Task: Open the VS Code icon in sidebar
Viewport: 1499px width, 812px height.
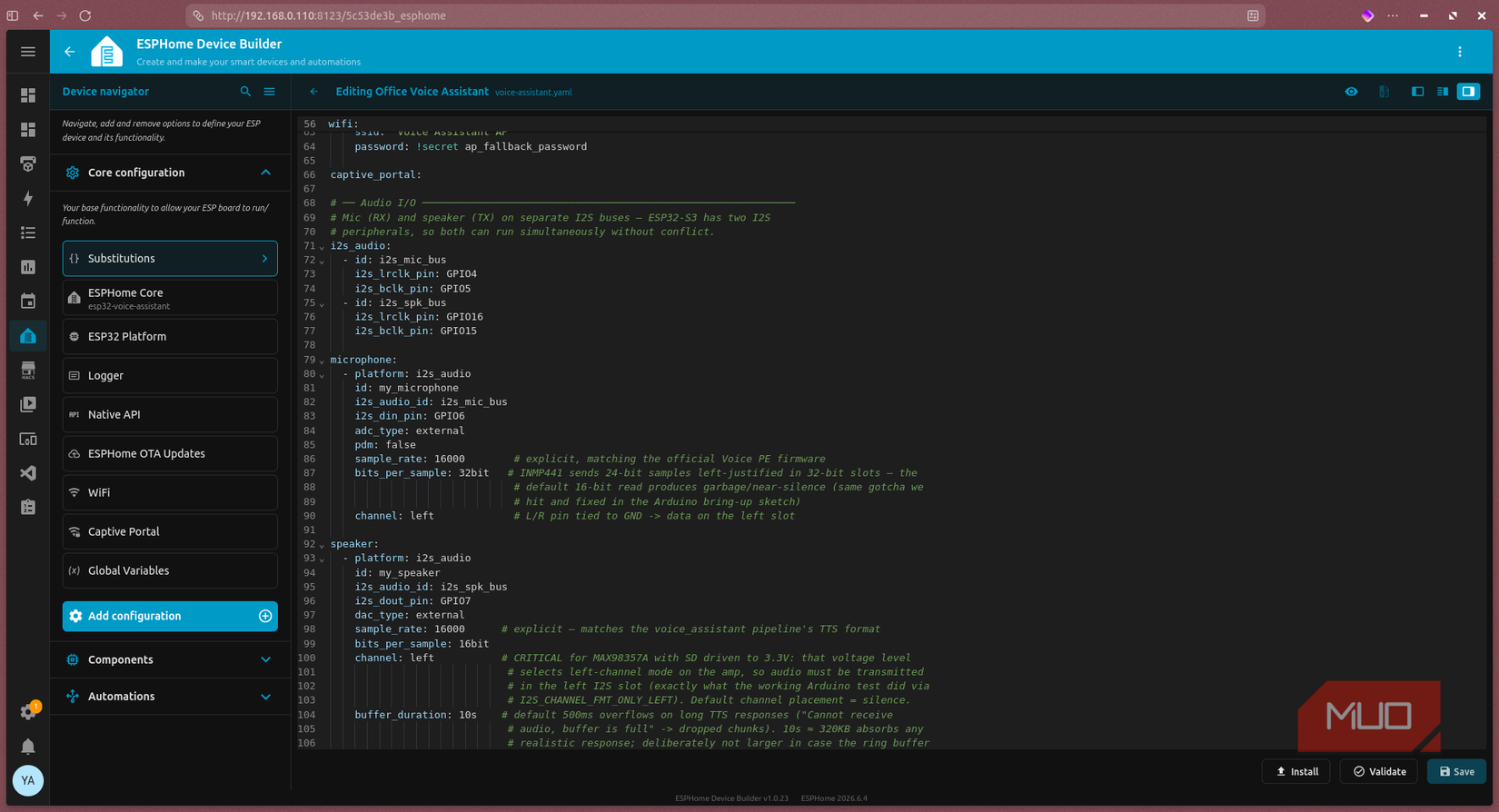Action: (x=28, y=473)
